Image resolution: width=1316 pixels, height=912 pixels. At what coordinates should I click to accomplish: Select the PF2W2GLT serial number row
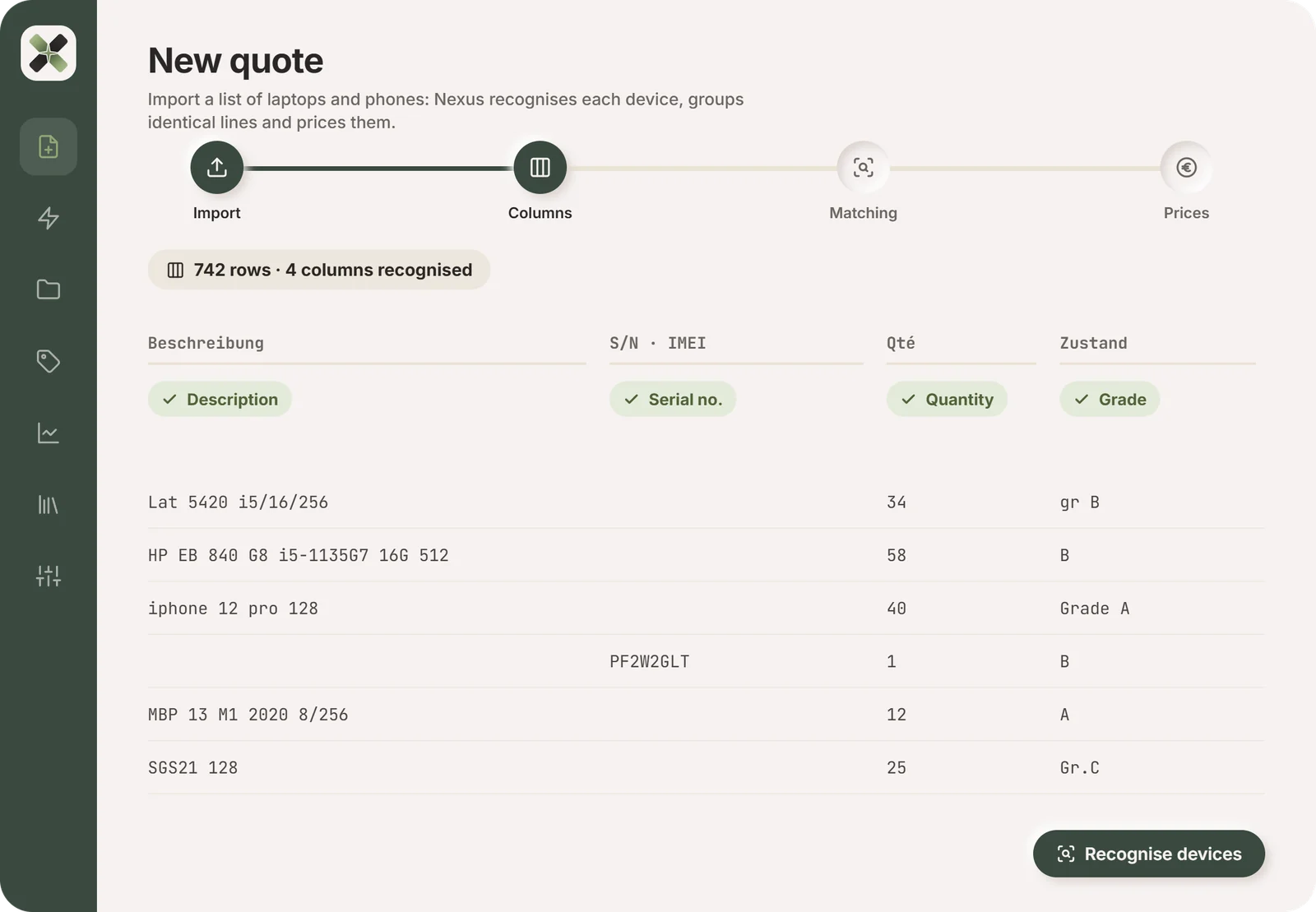coord(706,661)
